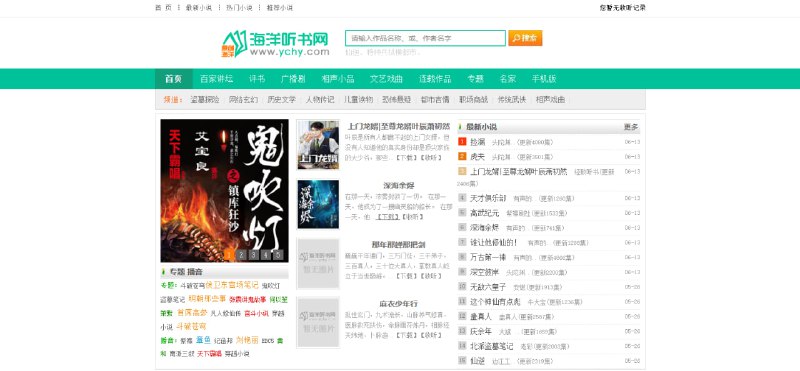This screenshot has width=800, height=371.
Task: Switch banner to slide 1
Action: (230, 255)
